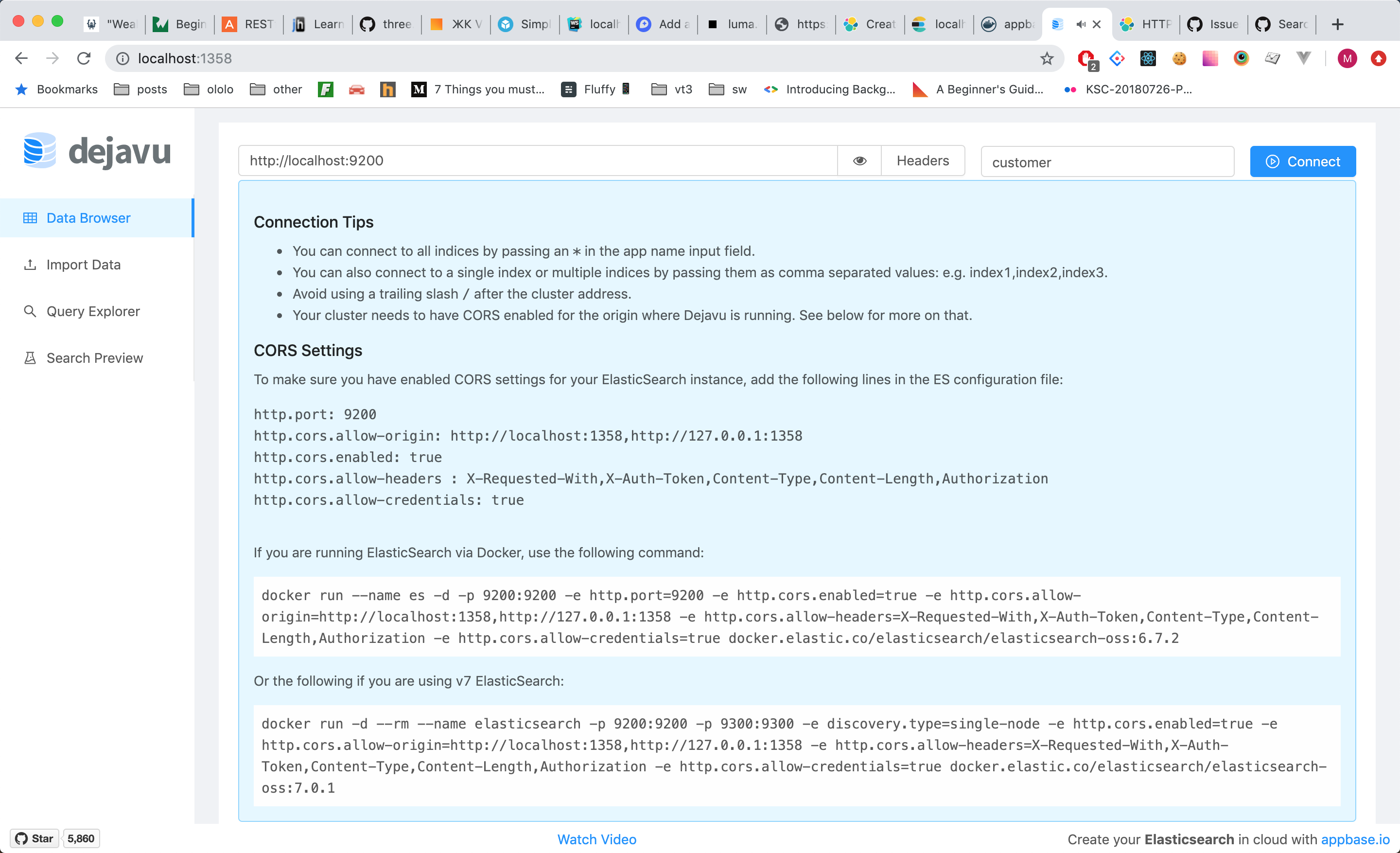Switch to the three GitHub tab

point(386,24)
